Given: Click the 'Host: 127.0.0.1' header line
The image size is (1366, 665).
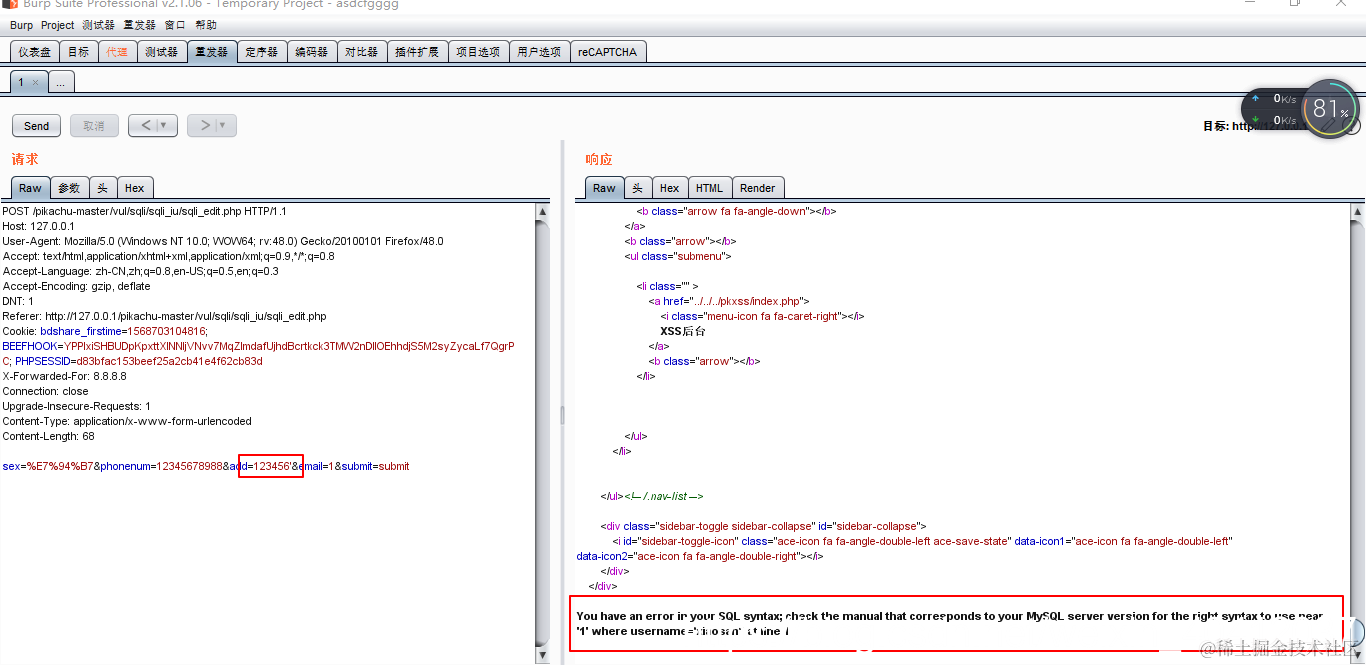Looking at the screenshot, I should coord(38,226).
